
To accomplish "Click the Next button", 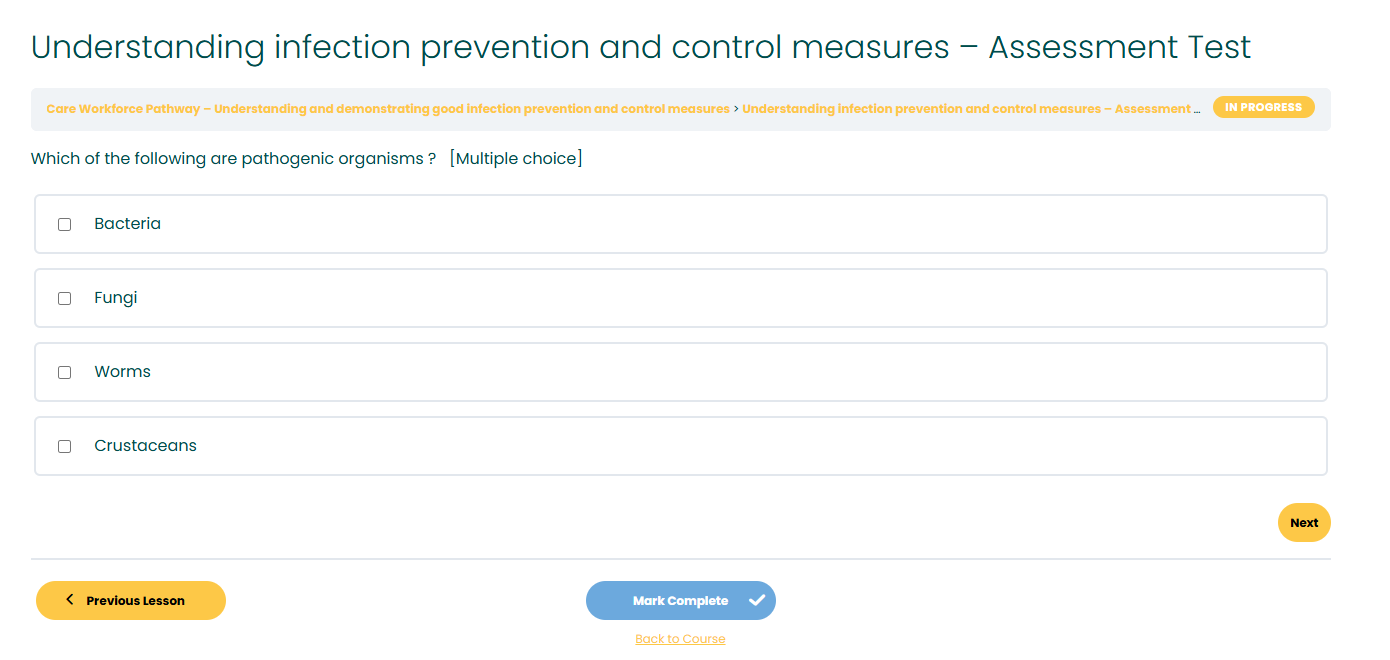I will (x=1304, y=522).
